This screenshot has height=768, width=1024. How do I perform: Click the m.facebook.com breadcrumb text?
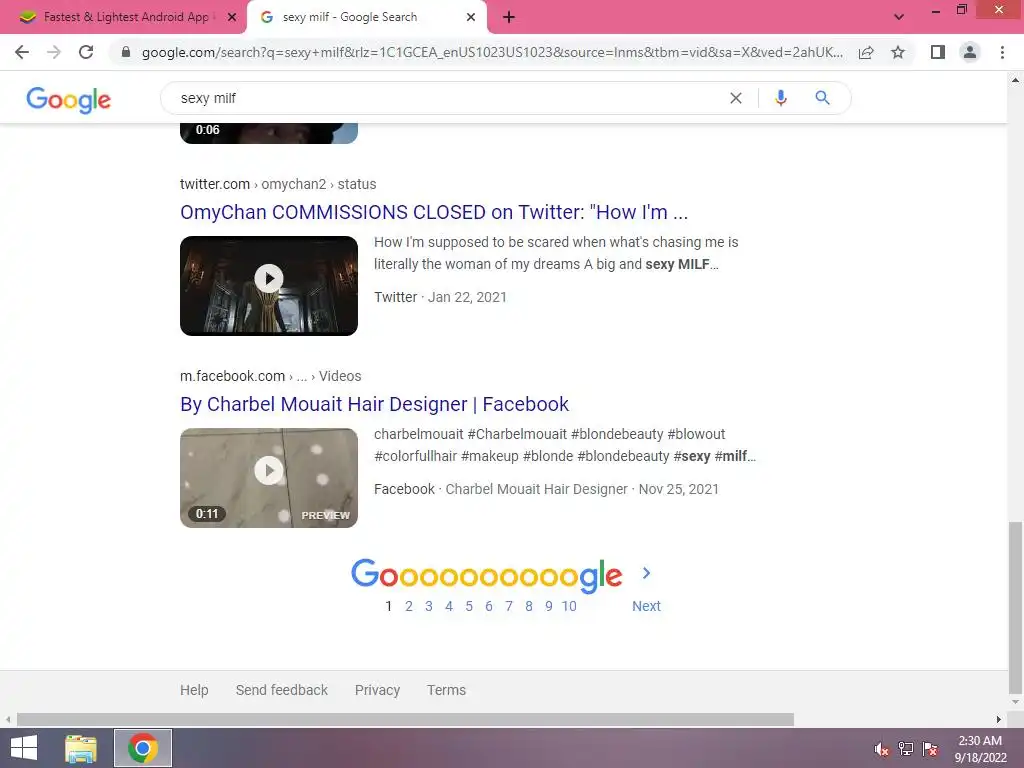(232, 376)
